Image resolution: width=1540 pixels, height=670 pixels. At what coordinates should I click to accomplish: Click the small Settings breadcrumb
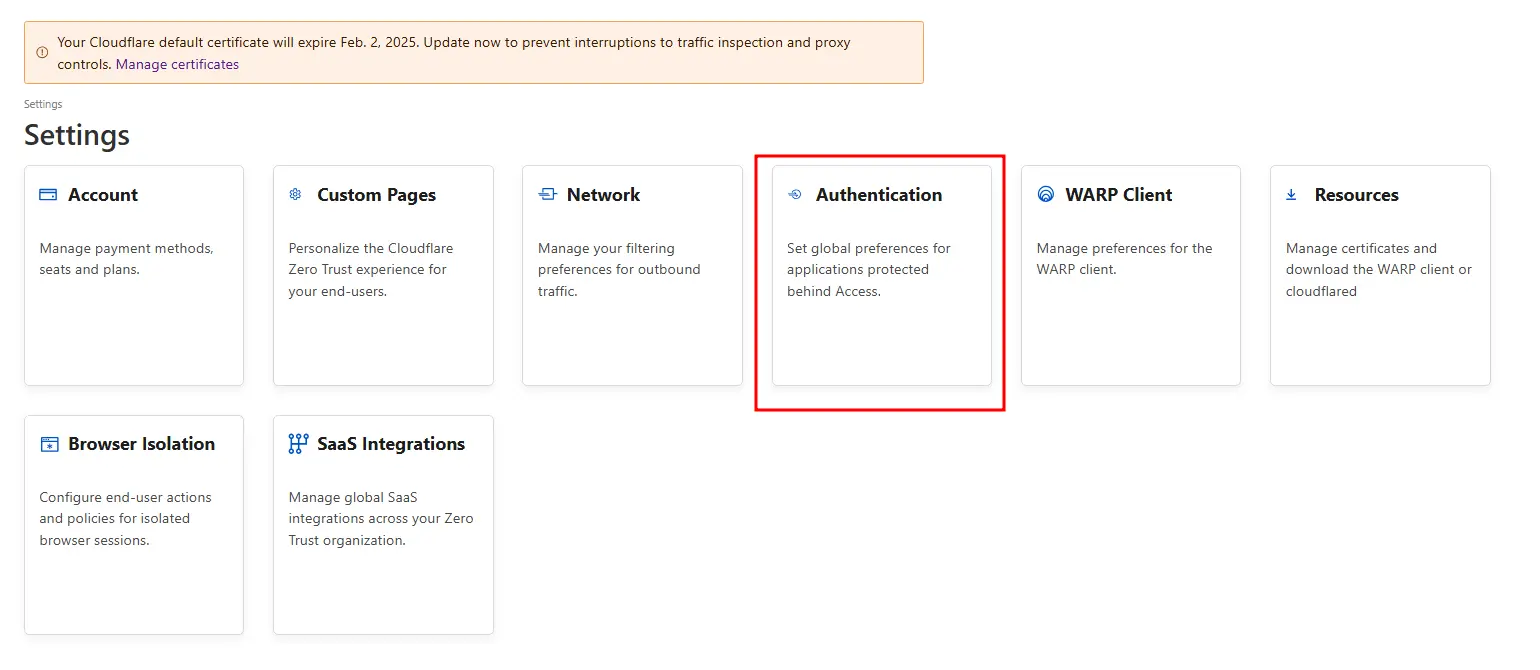pos(43,104)
